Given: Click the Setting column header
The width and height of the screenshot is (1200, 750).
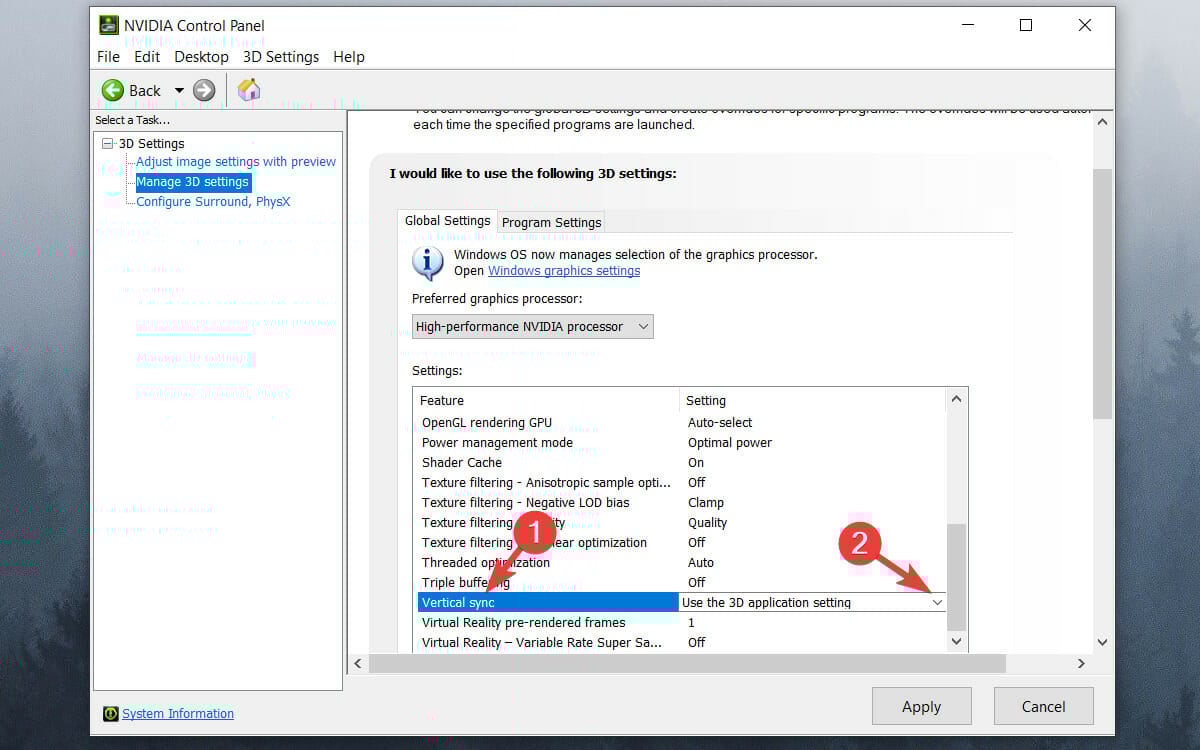Looking at the screenshot, I should click(x=812, y=400).
